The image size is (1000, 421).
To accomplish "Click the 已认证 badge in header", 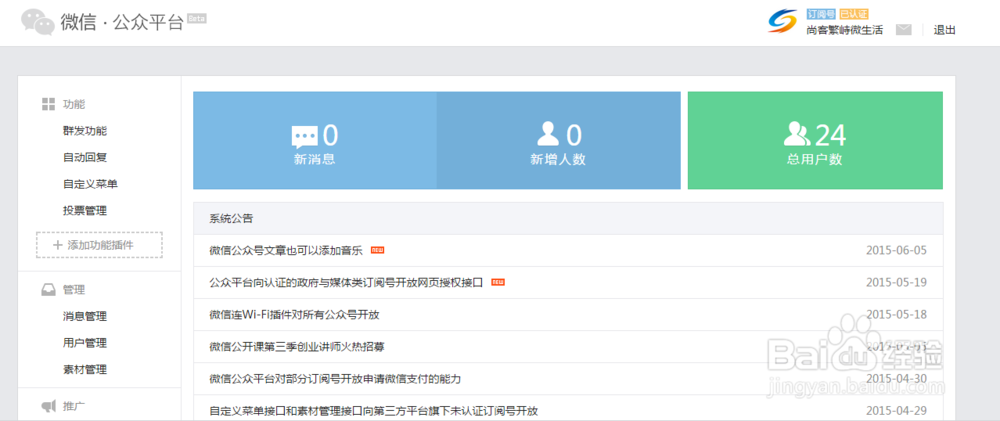I will pyautogui.click(x=853, y=14).
